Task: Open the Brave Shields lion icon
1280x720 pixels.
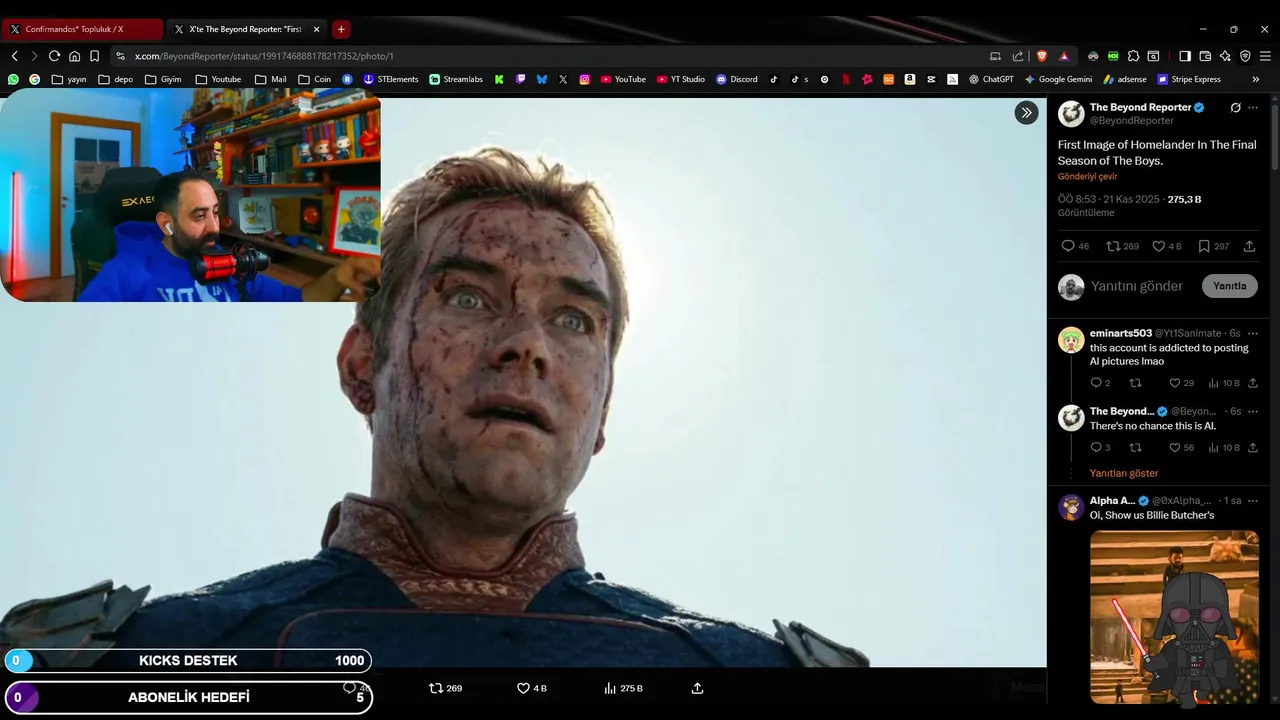Action: (x=1042, y=56)
